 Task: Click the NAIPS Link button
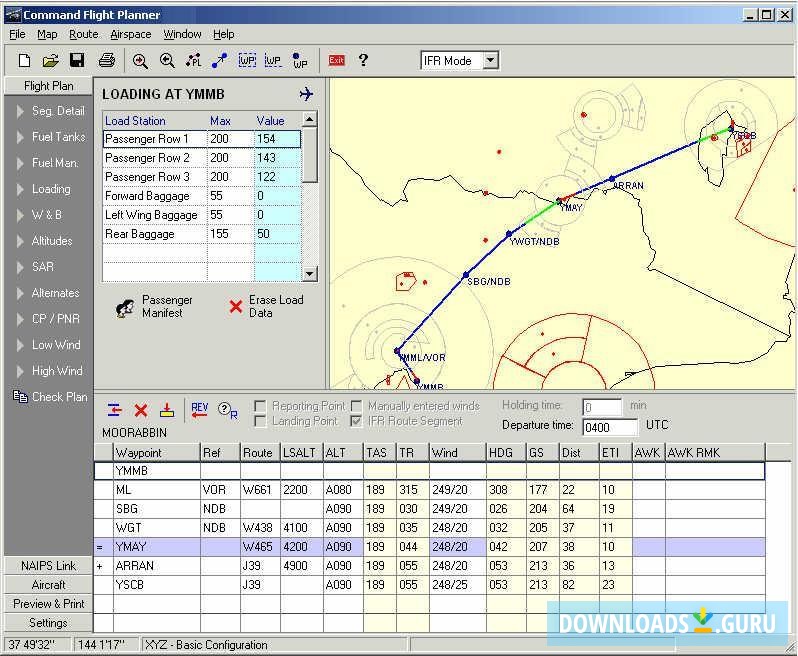click(48, 566)
